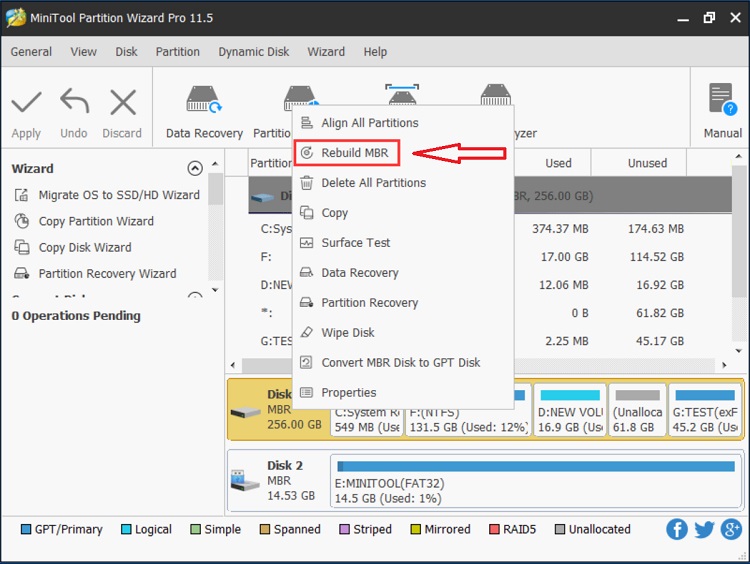Open the General menu

31,51
